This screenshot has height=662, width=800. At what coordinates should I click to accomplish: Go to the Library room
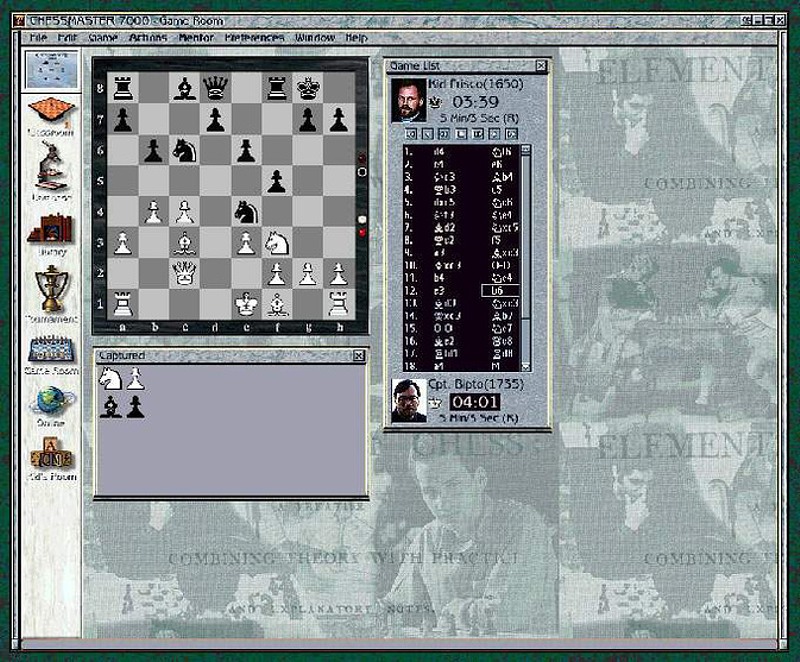(51, 233)
